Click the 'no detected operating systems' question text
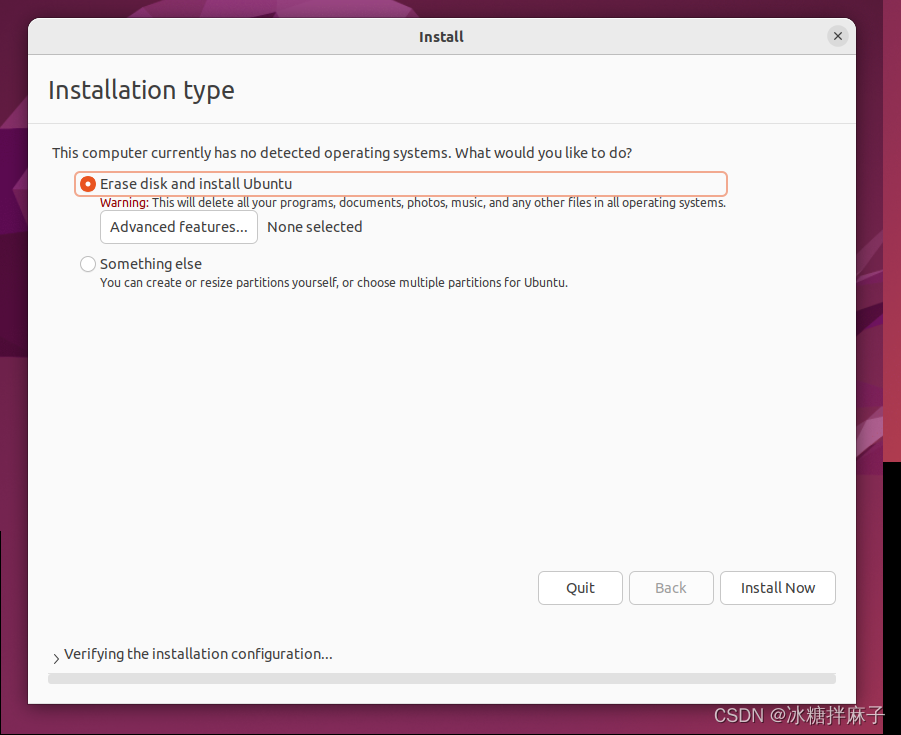 (x=341, y=153)
